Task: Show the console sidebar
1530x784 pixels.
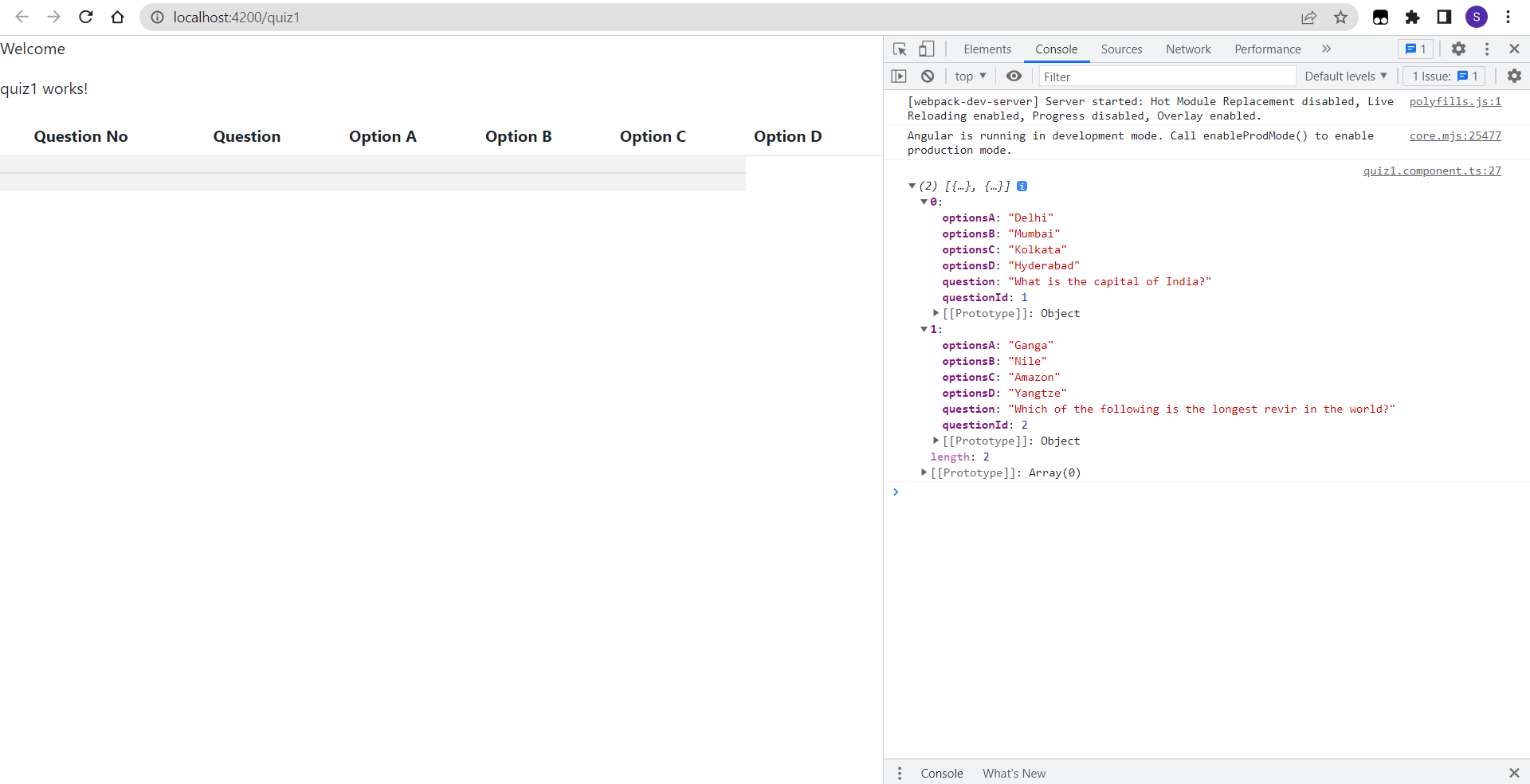Action: pyautogui.click(x=899, y=76)
